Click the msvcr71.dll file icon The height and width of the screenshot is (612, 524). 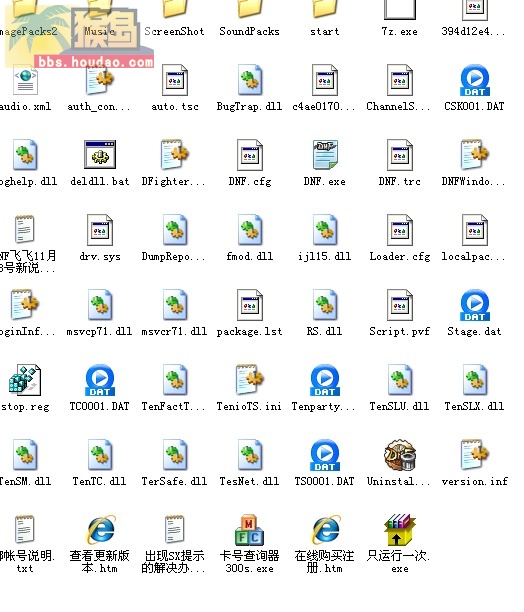175,305
